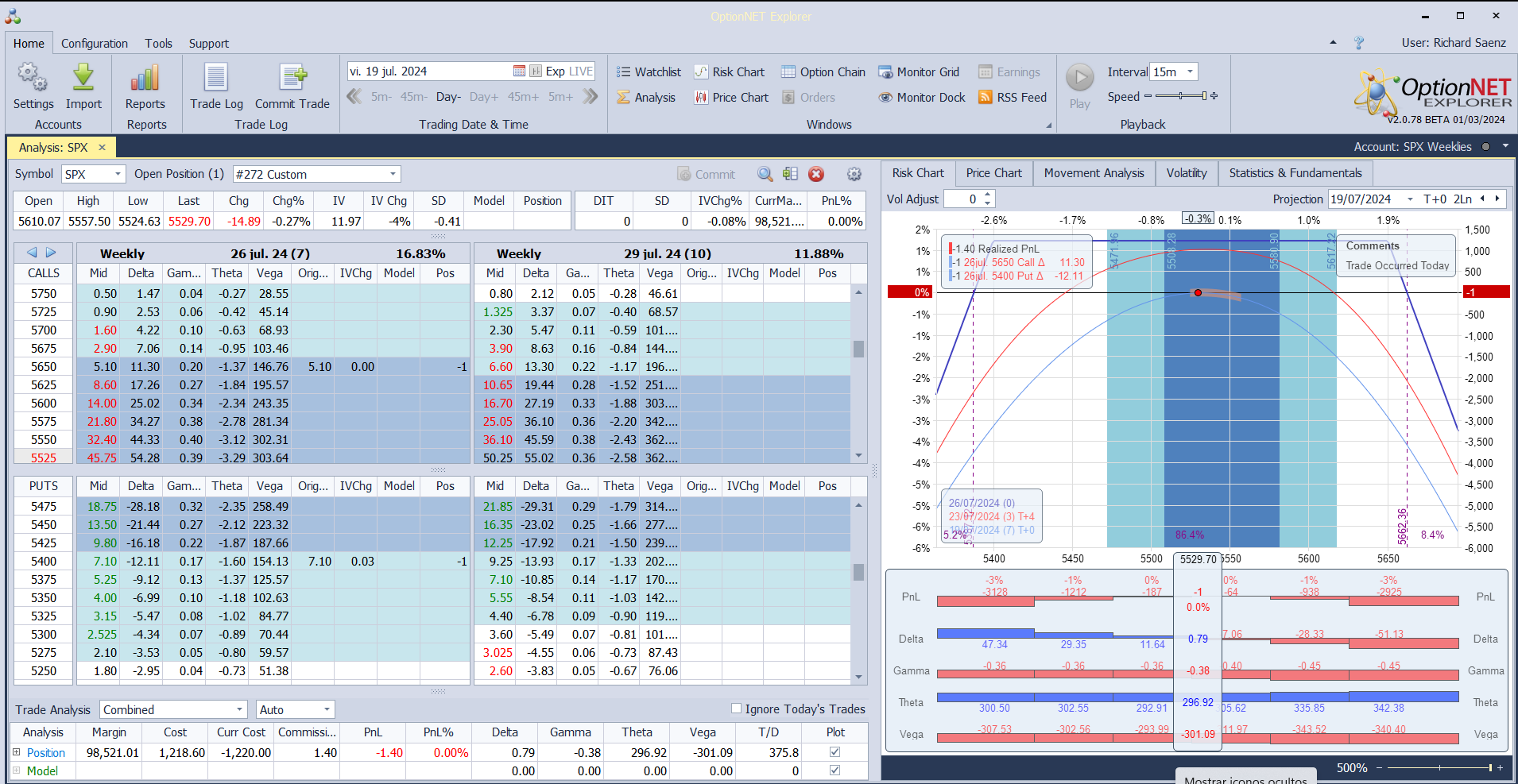Expand the Interval 15m dropdown
The image size is (1518, 784).
tap(1190, 72)
